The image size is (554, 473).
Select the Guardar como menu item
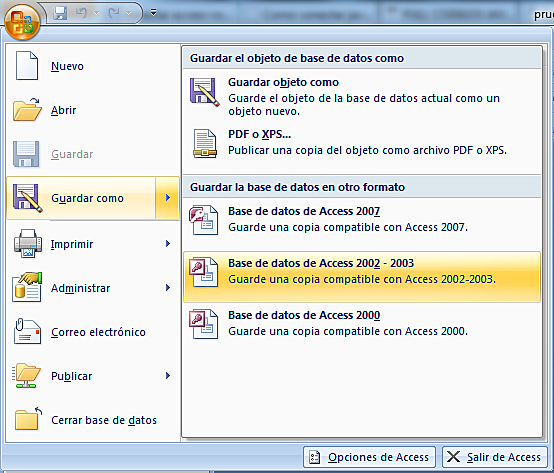click(81, 198)
